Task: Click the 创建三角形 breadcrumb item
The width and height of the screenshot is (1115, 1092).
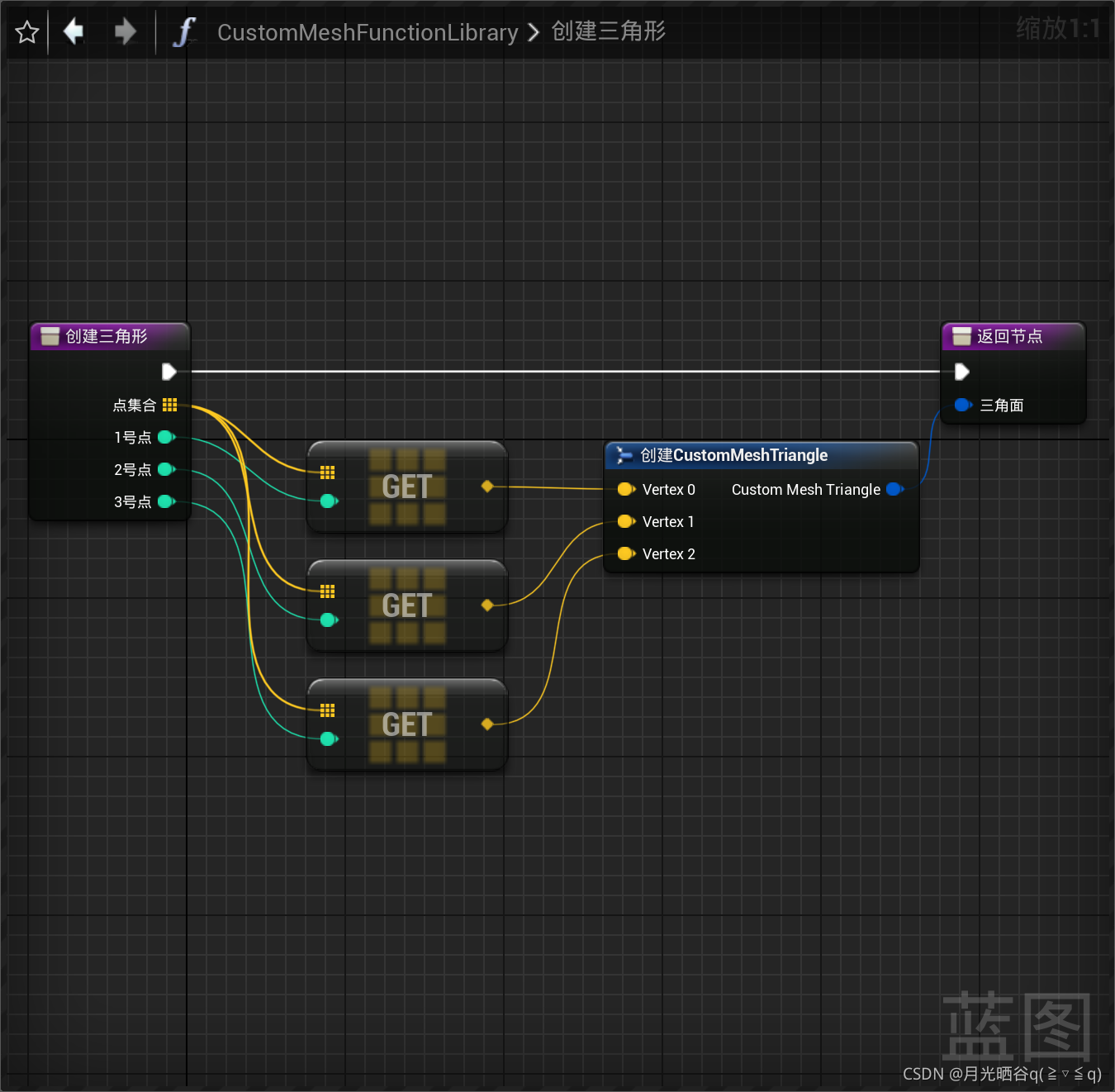Action: [608, 32]
